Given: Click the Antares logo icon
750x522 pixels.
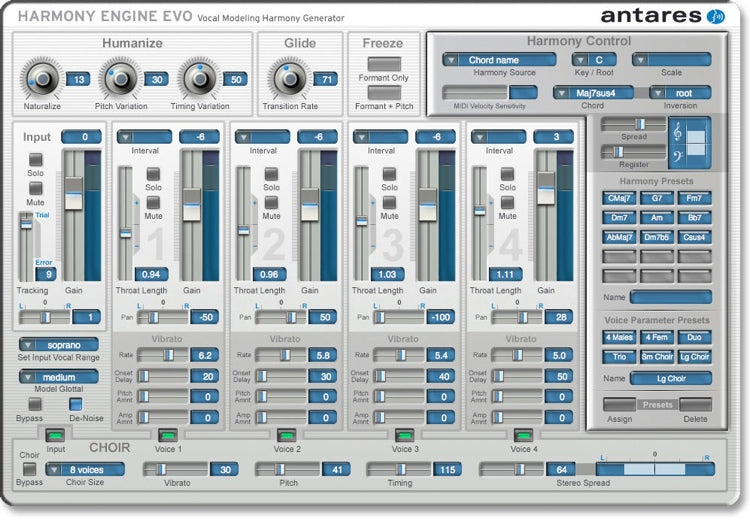Looking at the screenshot, I should click(715, 16).
